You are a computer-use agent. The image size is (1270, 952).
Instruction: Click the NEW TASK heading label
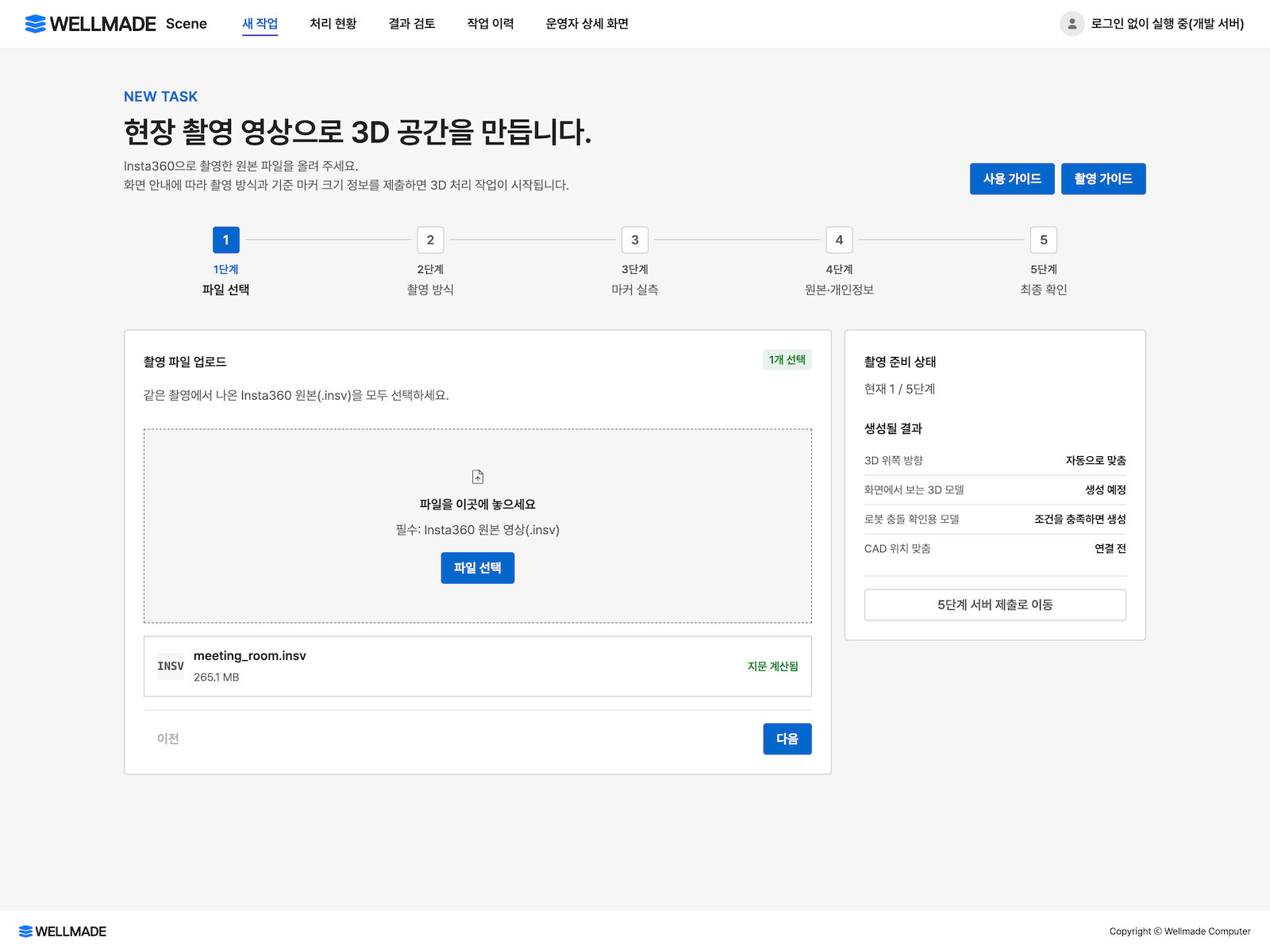(x=161, y=97)
